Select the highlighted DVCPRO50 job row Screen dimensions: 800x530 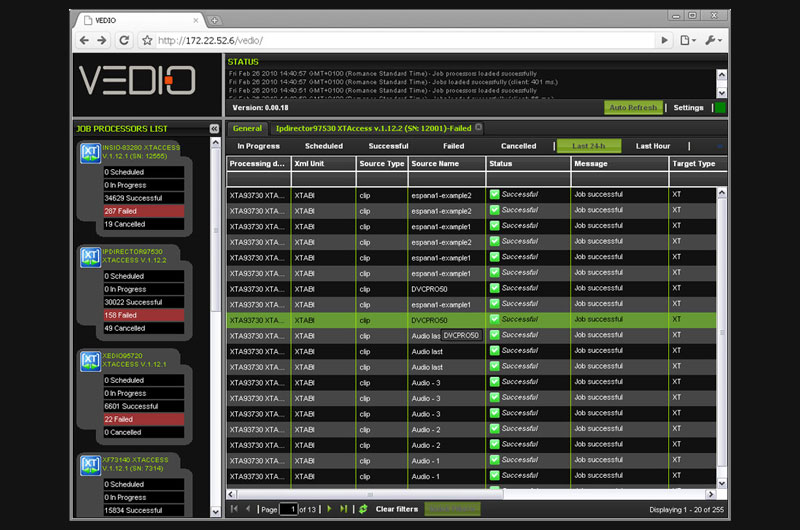471,320
